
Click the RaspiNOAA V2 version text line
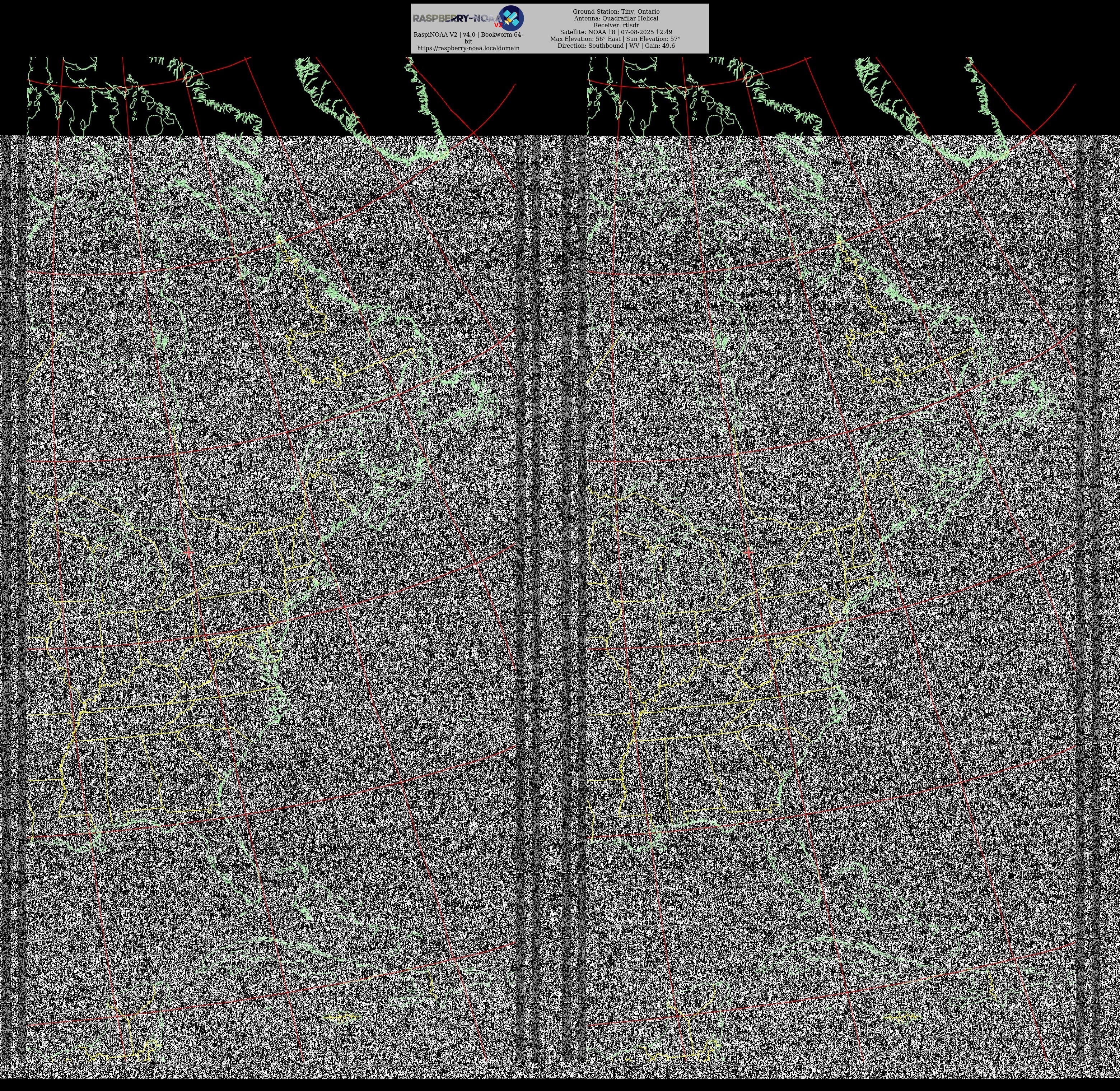coord(468,34)
